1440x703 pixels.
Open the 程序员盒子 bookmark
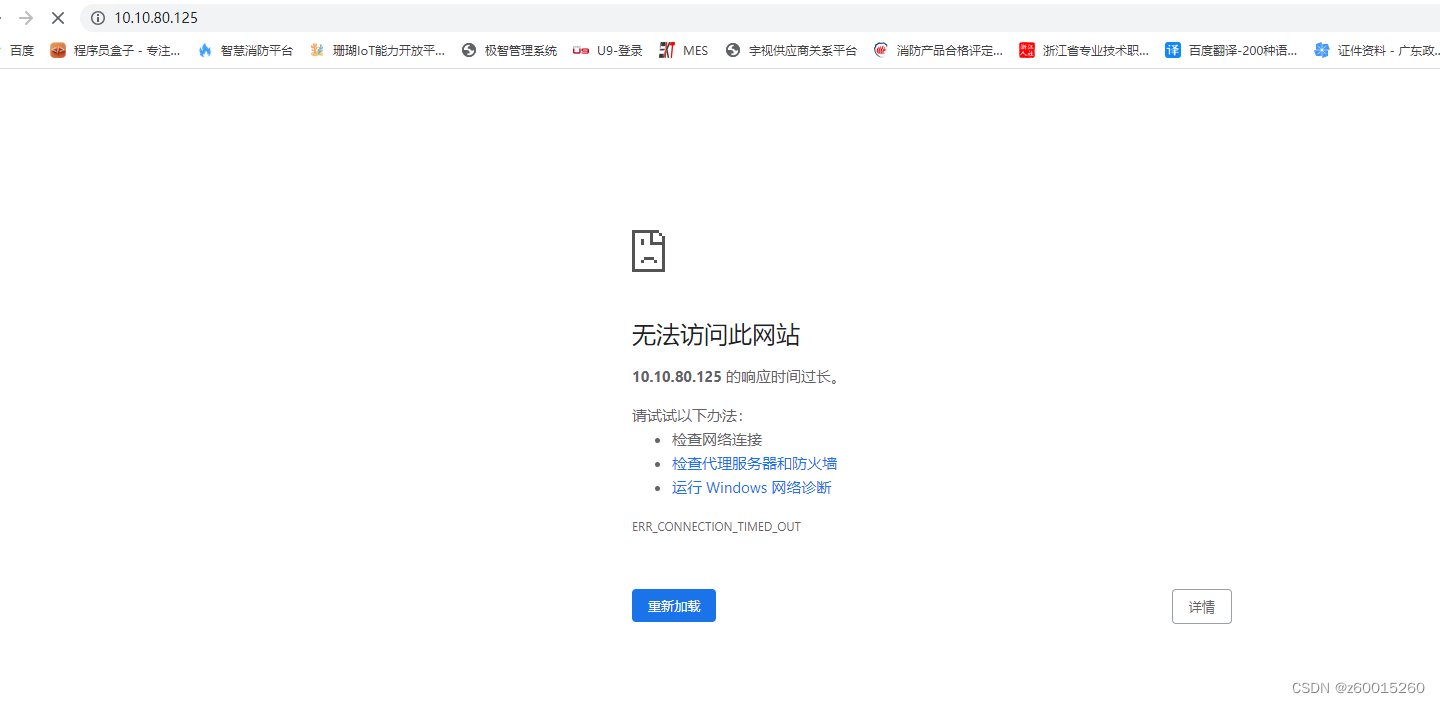point(115,50)
